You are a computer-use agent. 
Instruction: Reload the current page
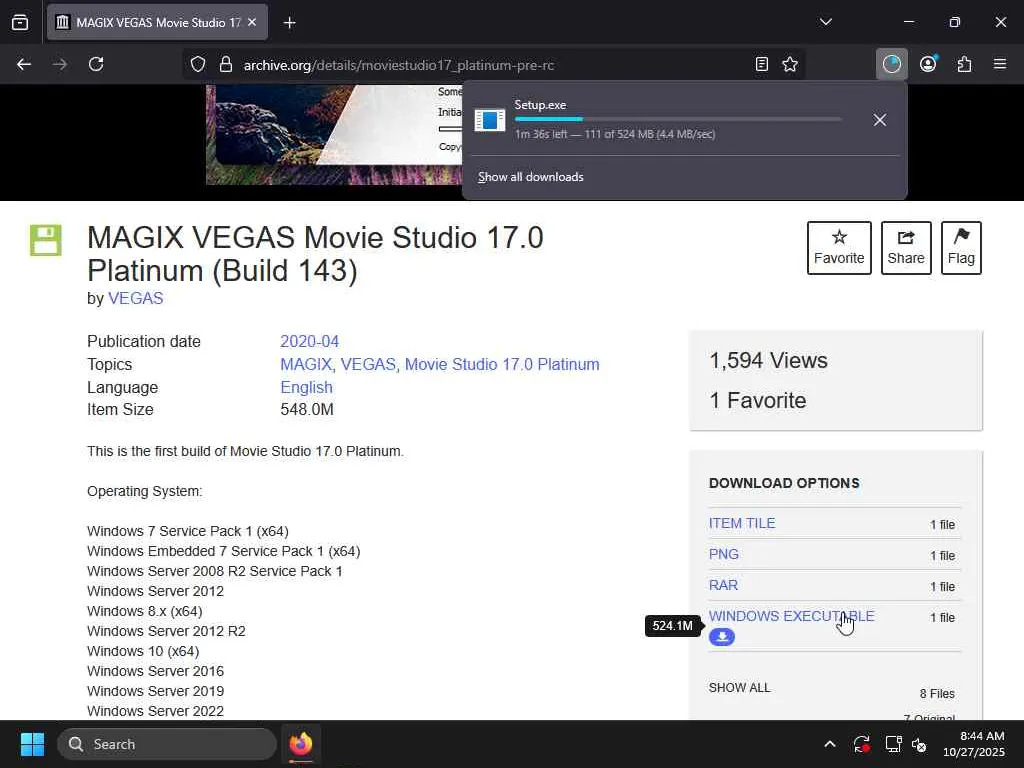(x=96, y=64)
